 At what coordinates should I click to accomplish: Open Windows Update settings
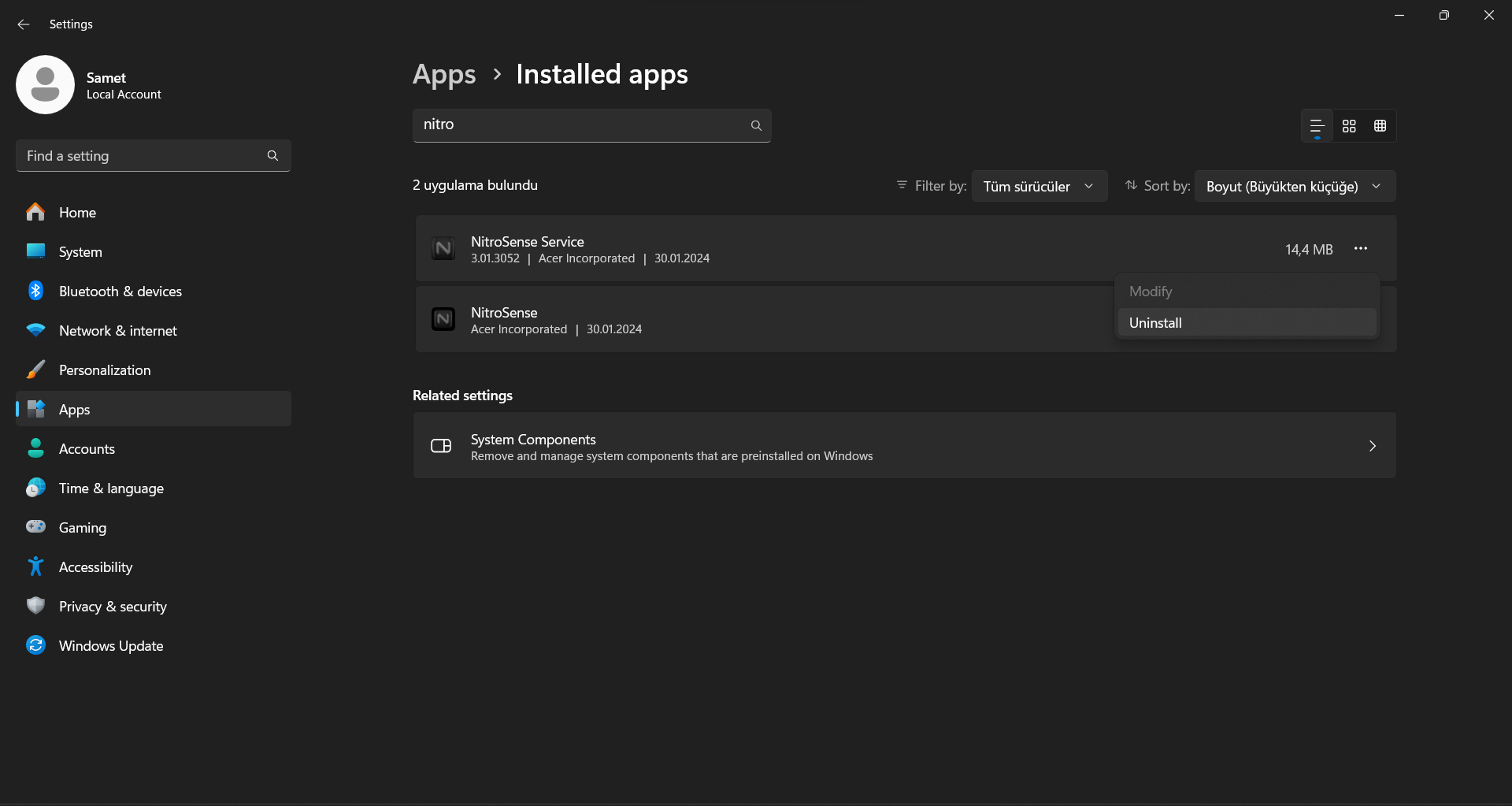pos(111,646)
